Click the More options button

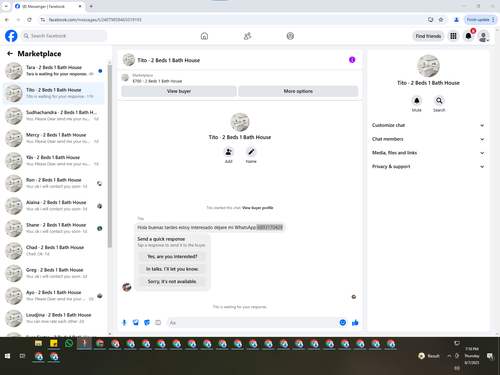click(x=298, y=91)
